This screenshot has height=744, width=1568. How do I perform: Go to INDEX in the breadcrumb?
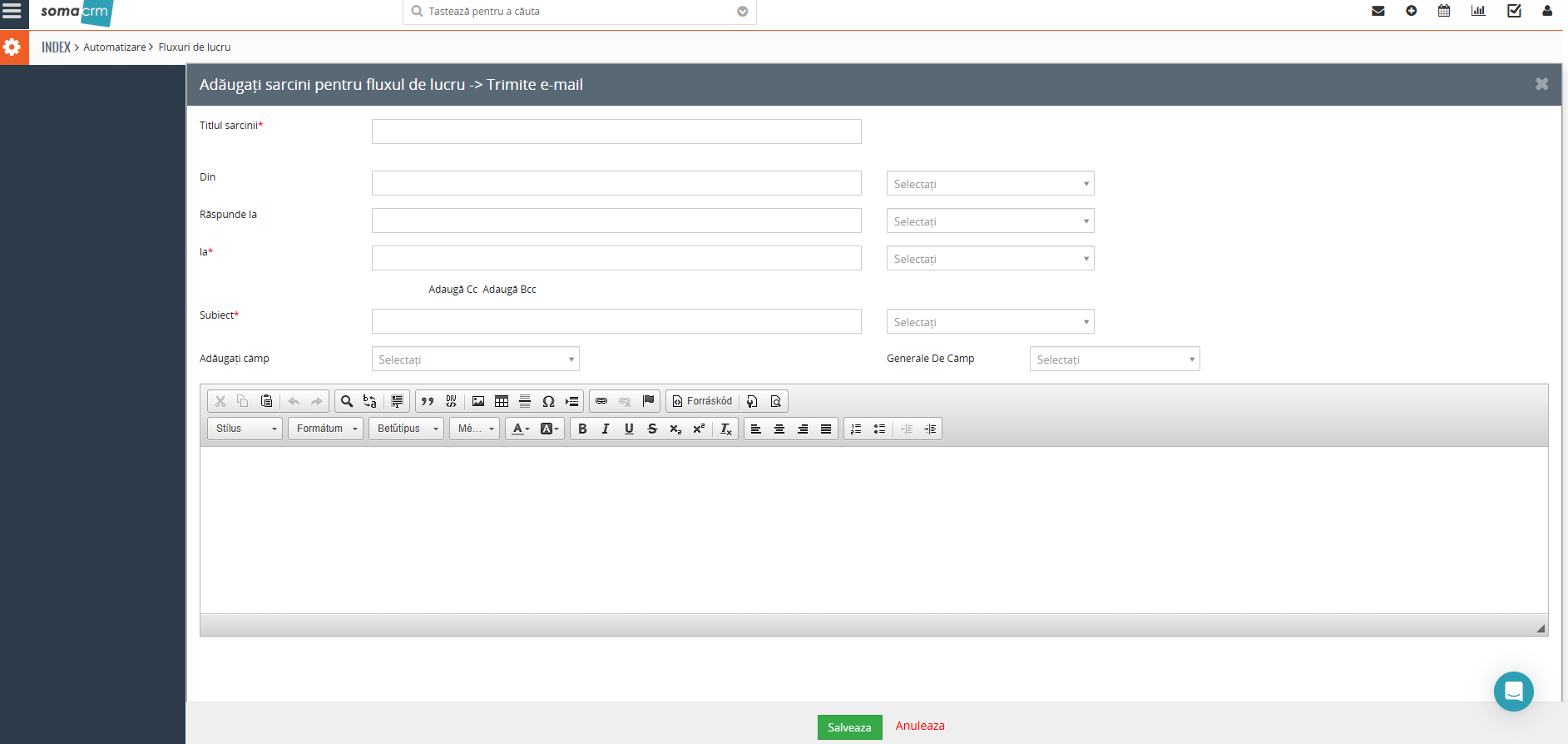(x=56, y=47)
